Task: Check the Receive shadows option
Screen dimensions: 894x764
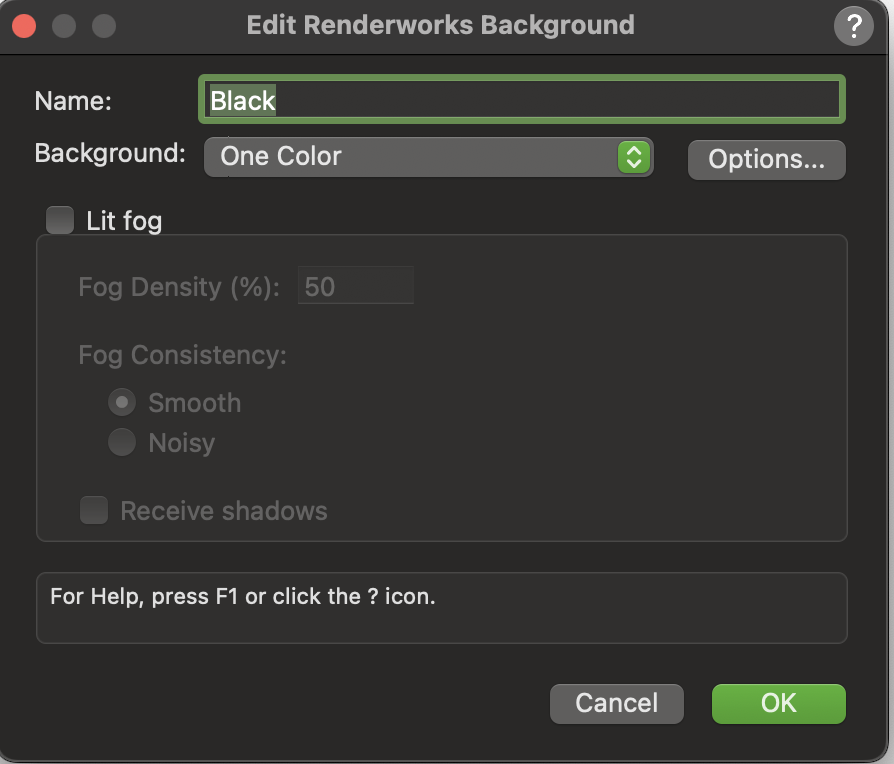Action: (94, 510)
